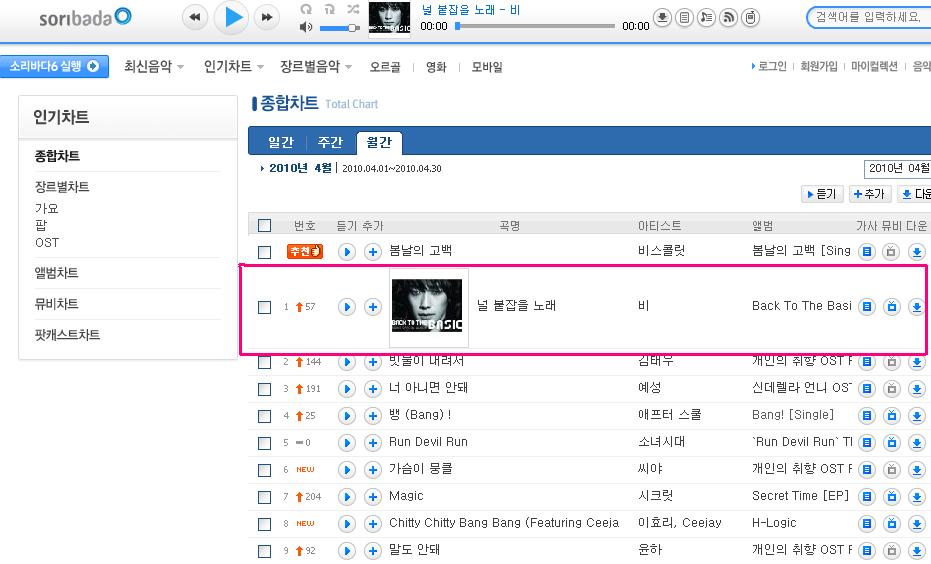Screen dimensions: 931x564
Task: Add 말도 안돼 to playlist
Action: pyautogui.click(x=373, y=551)
